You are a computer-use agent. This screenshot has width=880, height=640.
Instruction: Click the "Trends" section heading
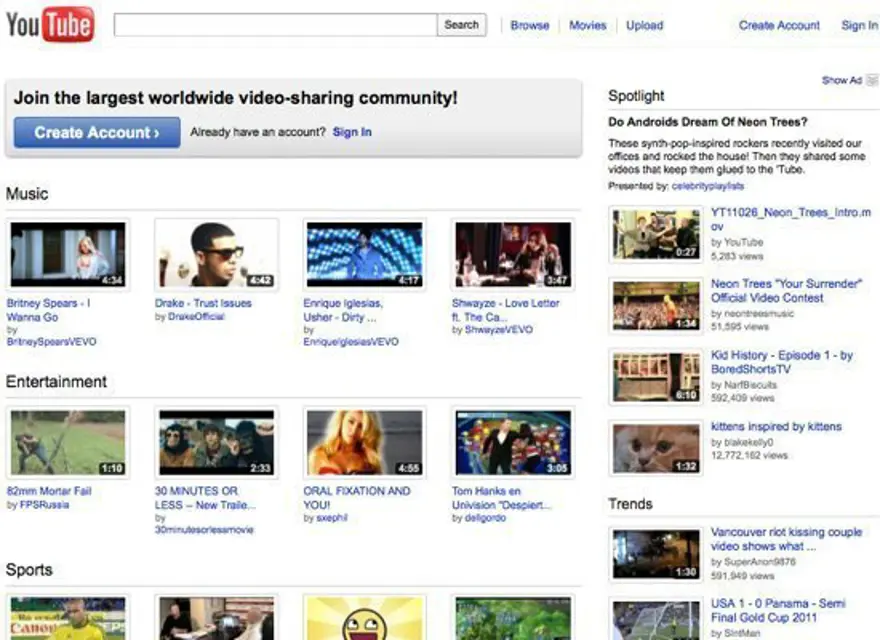(630, 504)
